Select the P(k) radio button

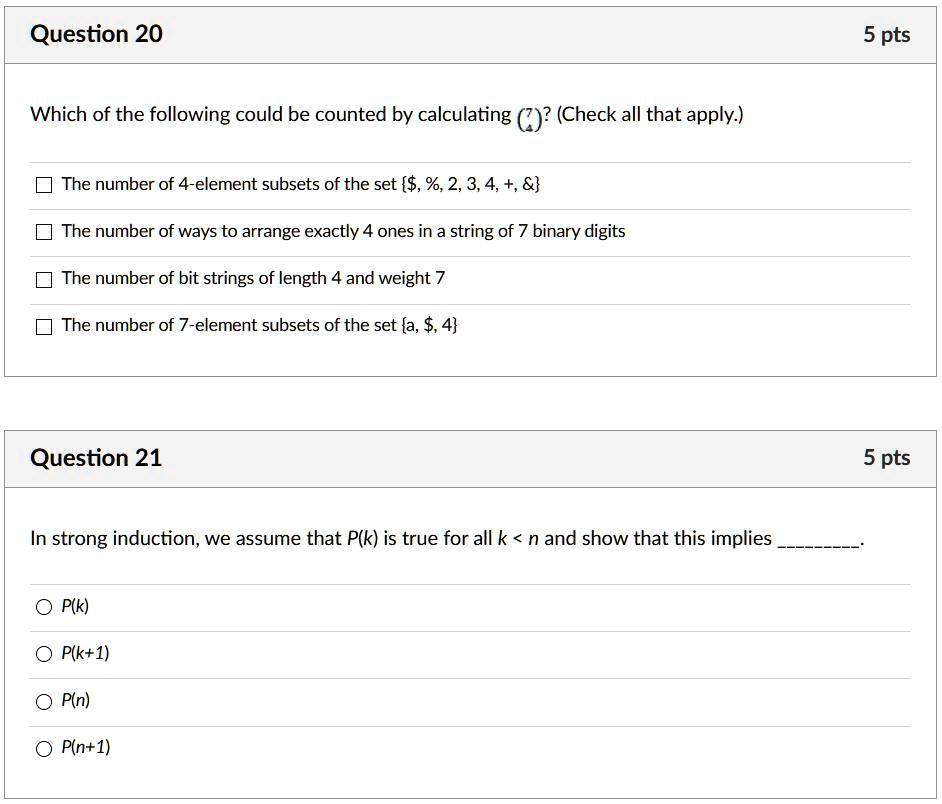[x=44, y=606]
